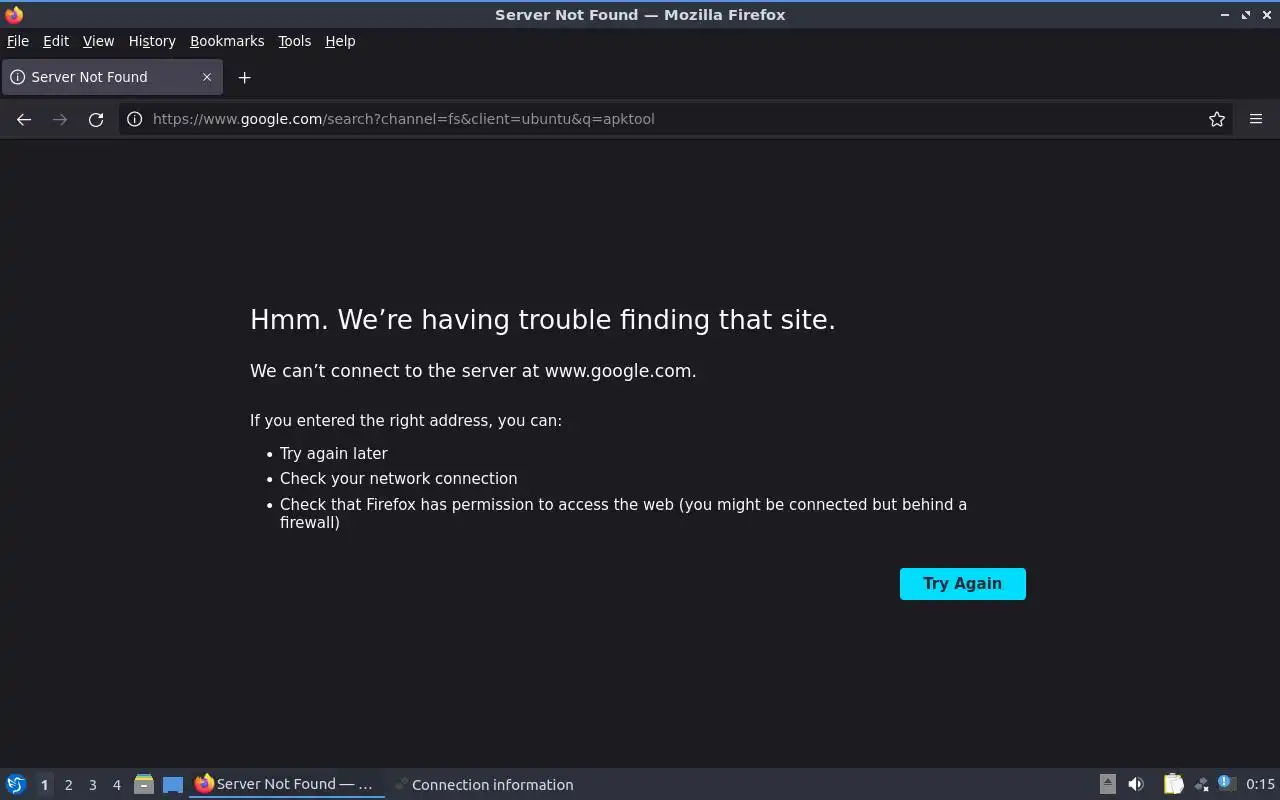Open the removable media eject tray icon
Image resolution: width=1280 pixels, height=800 pixels.
[x=1108, y=784]
